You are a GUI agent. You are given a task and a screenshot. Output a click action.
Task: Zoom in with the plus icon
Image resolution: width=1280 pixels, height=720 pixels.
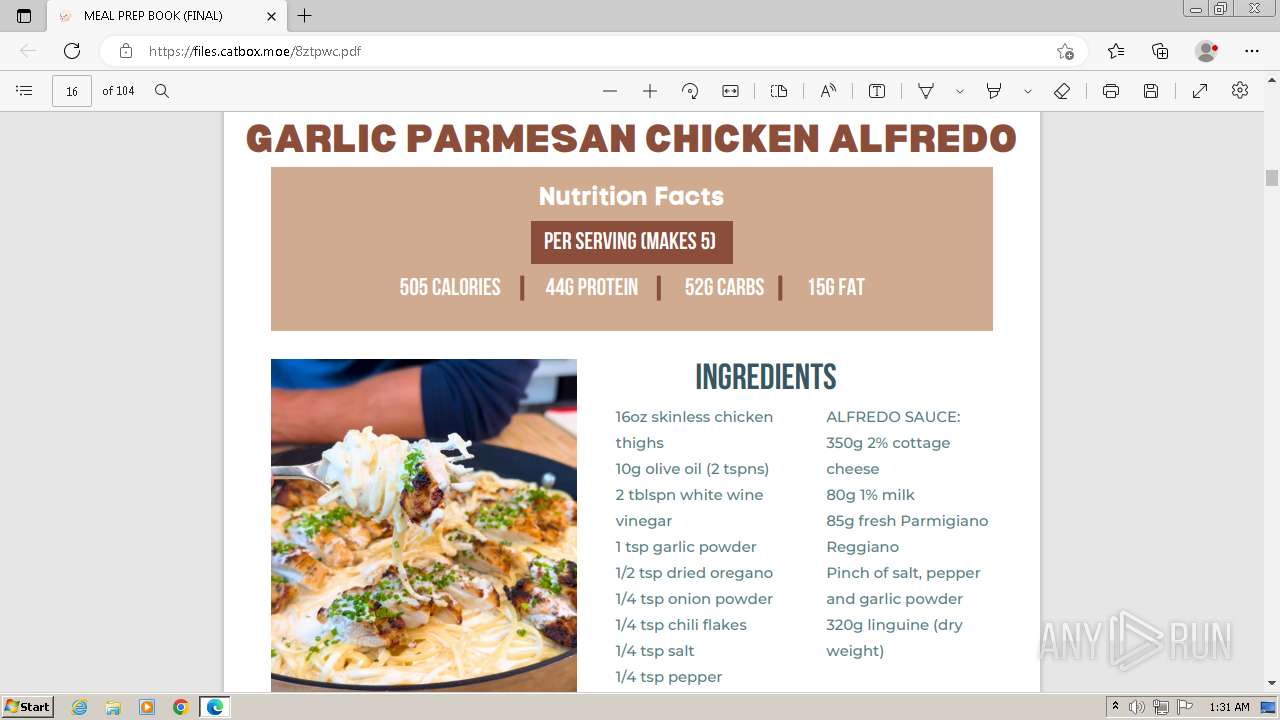[650, 91]
